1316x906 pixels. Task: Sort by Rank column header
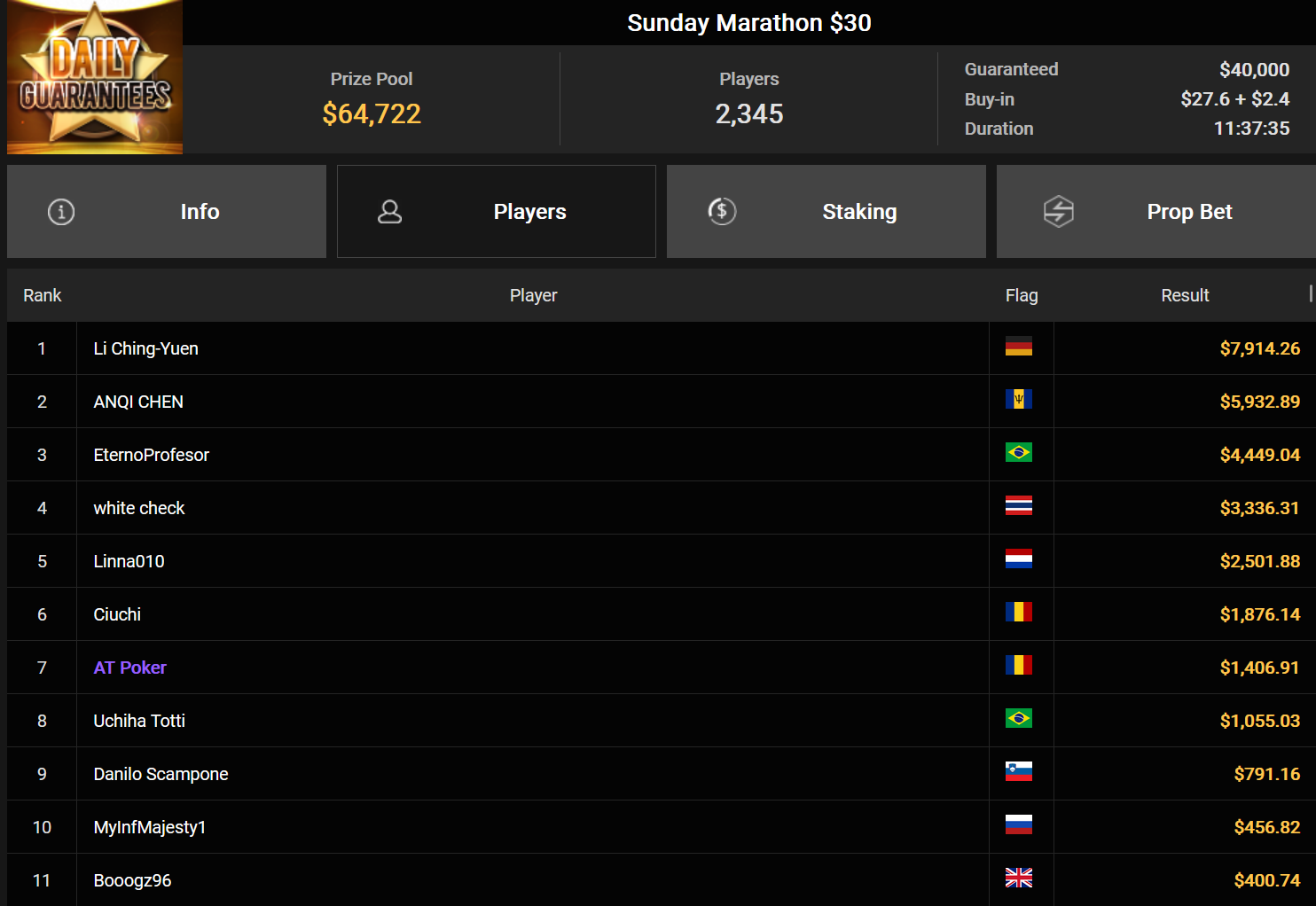coord(43,295)
